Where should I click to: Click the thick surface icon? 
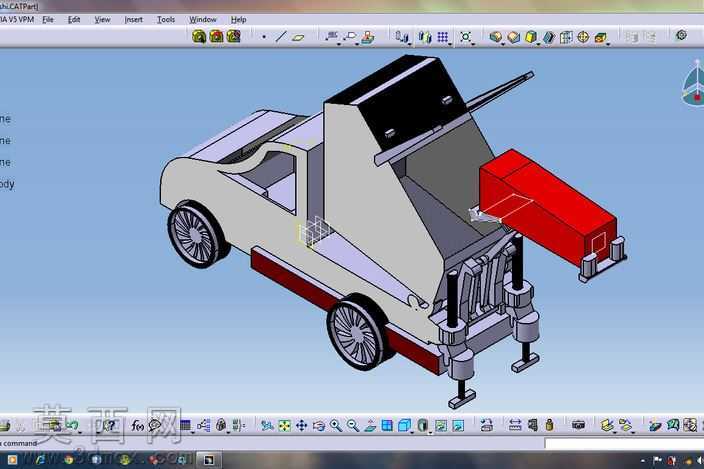point(514,37)
